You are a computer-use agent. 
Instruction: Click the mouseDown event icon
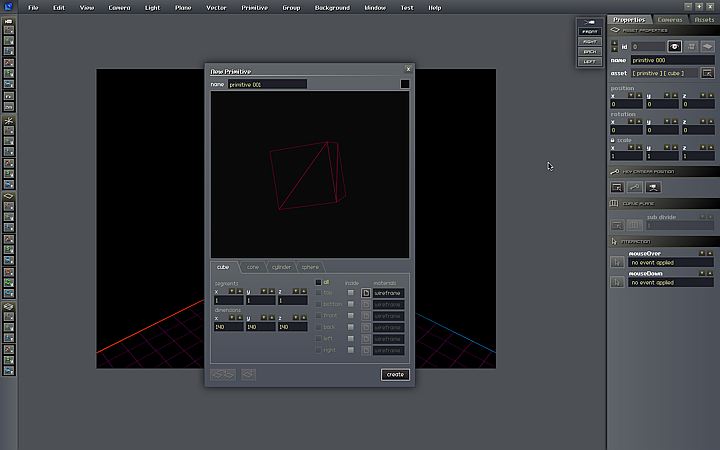[617, 284]
